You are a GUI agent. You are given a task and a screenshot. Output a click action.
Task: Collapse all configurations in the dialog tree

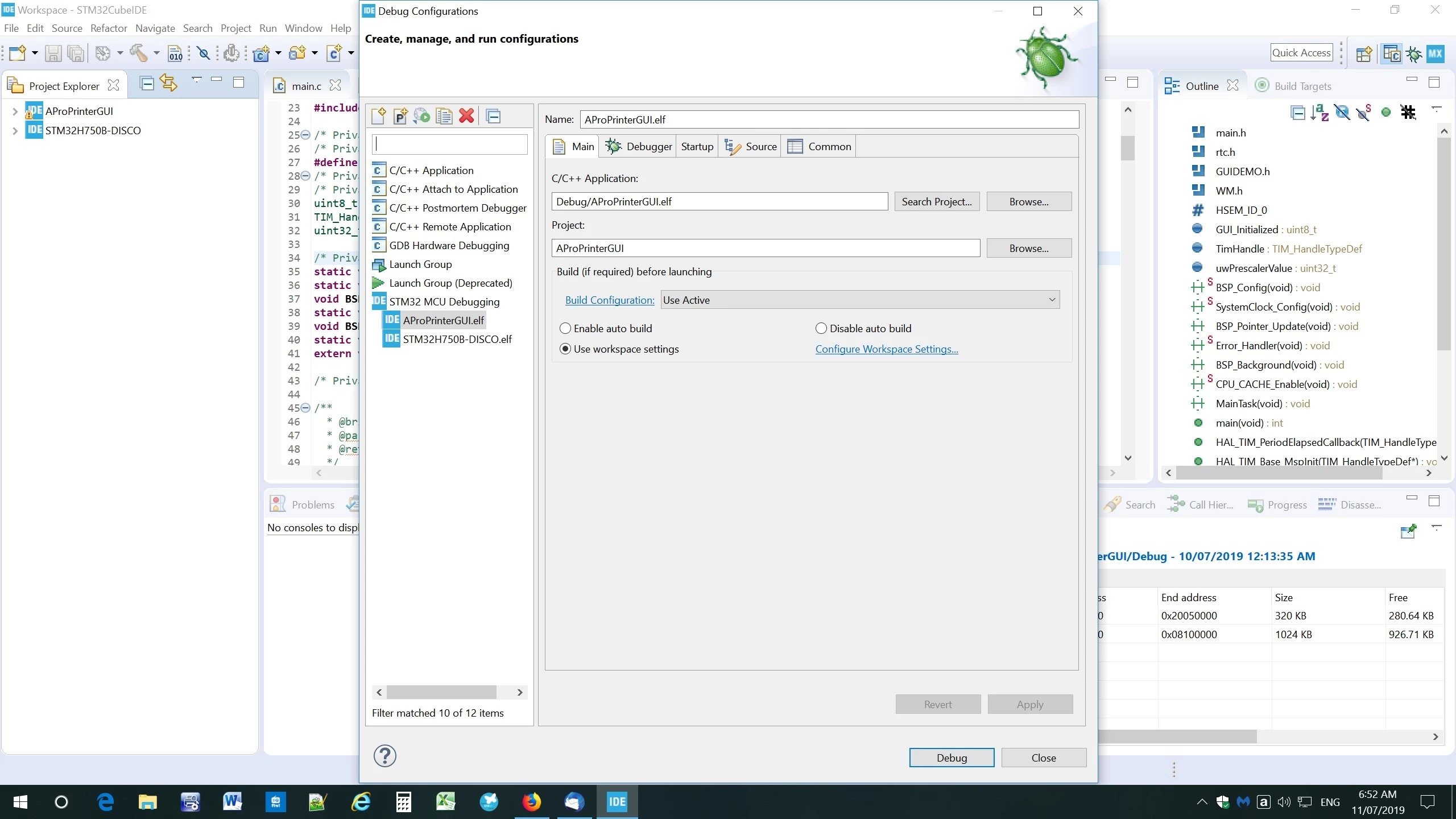[x=494, y=116]
